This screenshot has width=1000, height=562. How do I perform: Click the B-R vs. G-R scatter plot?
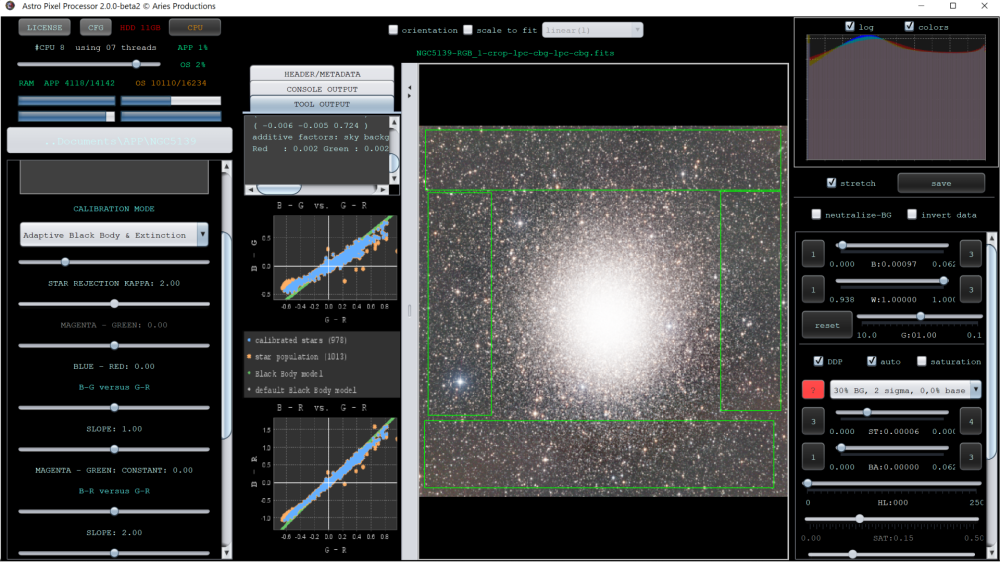click(x=335, y=474)
